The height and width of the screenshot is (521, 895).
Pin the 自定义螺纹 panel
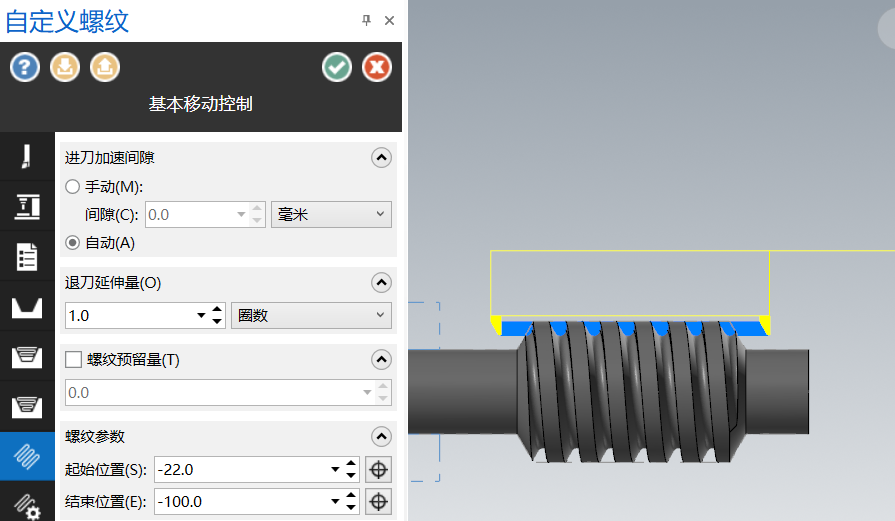(x=366, y=21)
